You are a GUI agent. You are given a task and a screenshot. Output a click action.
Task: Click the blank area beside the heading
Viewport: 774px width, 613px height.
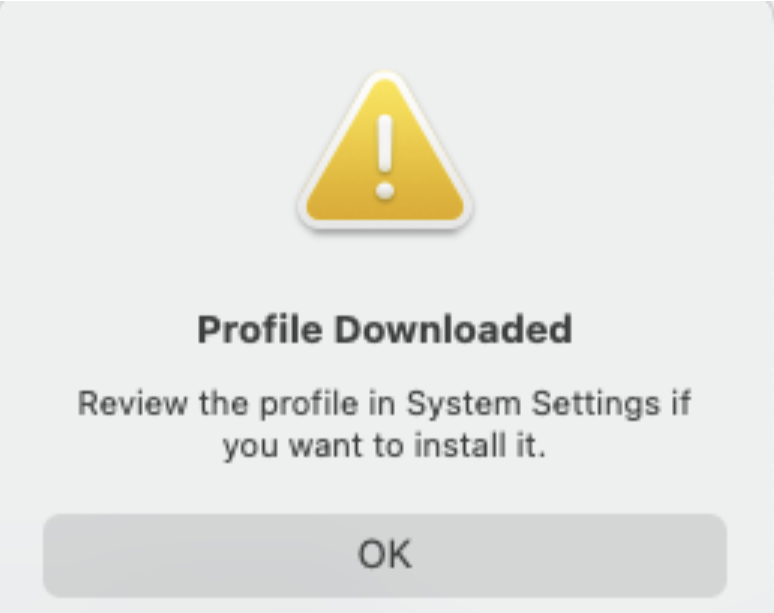click(x=666, y=329)
